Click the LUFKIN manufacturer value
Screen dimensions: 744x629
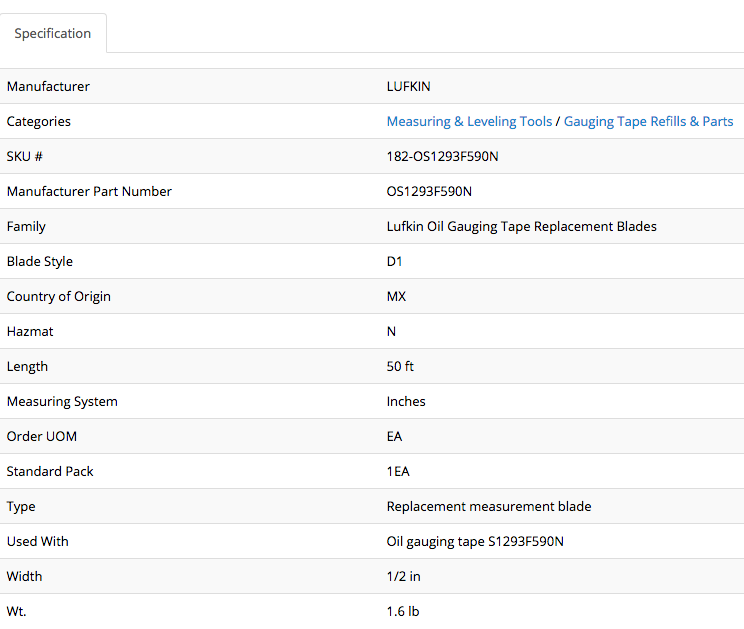pos(408,86)
